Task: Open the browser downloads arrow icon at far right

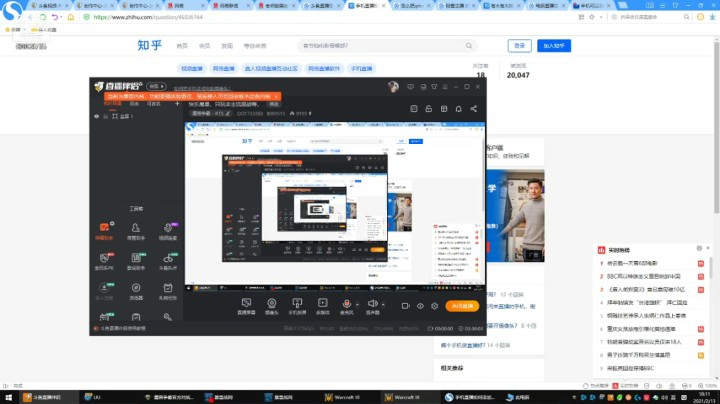Action: pyautogui.click(x=712, y=17)
